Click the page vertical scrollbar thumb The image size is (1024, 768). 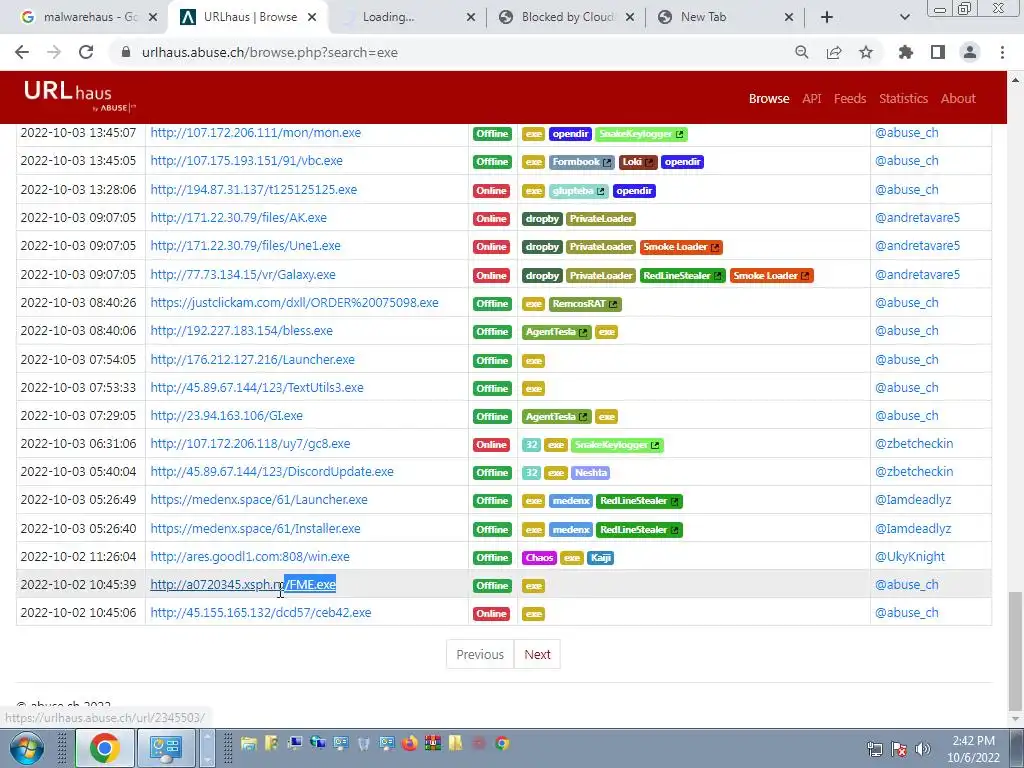(x=1014, y=650)
